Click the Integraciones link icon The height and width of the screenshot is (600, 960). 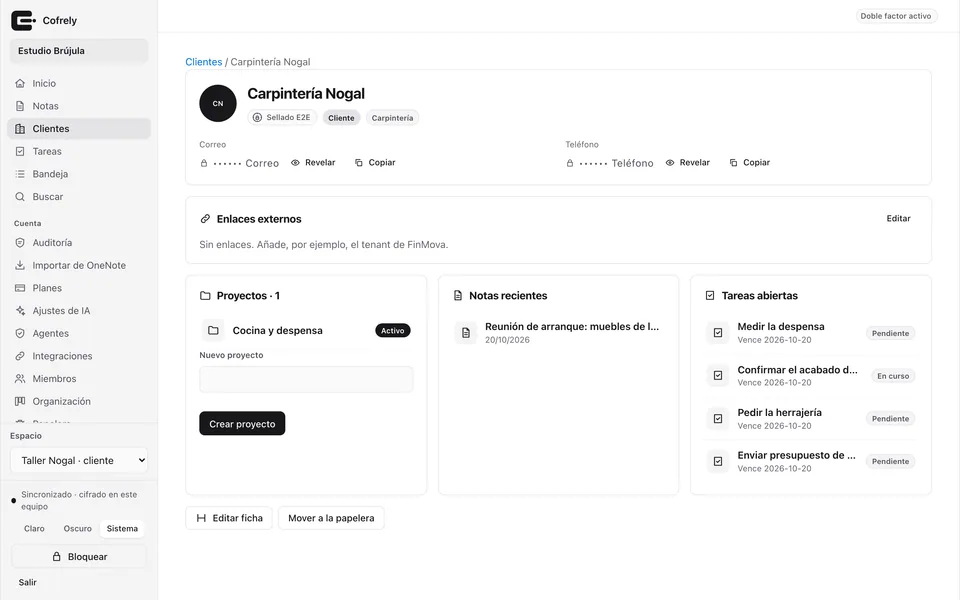pos(20,356)
